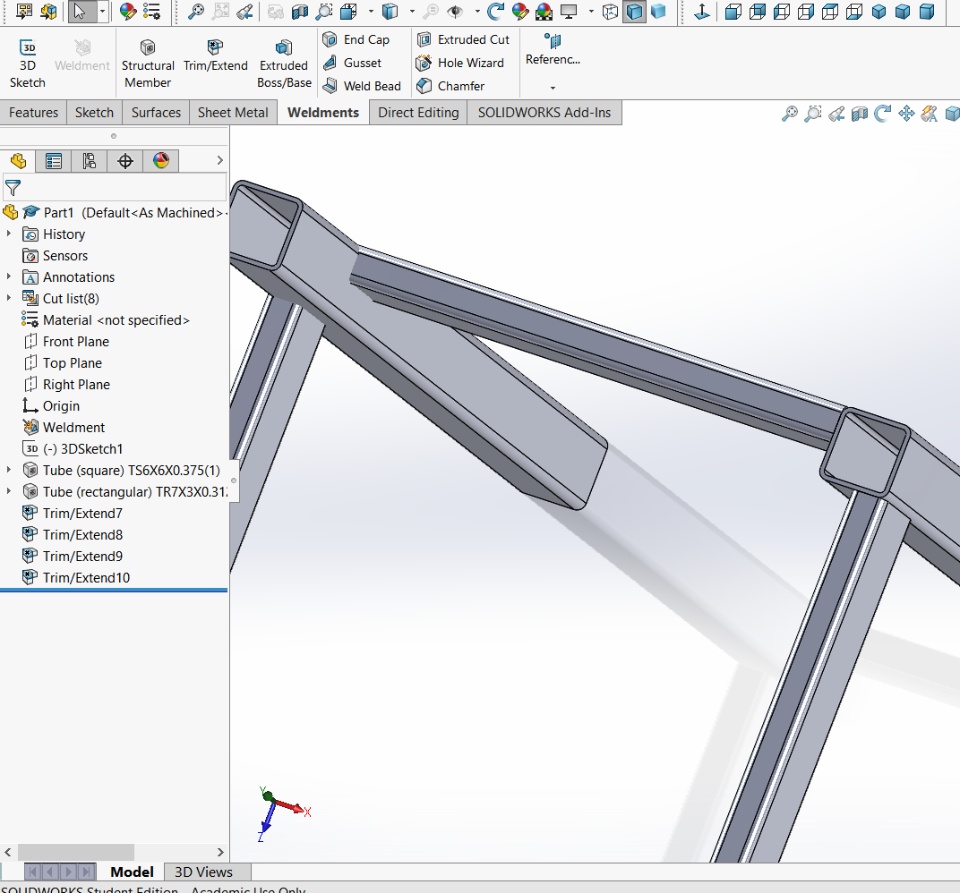Switch to the Isometric view cube
The height and width of the screenshot is (893, 960).
coord(879,11)
